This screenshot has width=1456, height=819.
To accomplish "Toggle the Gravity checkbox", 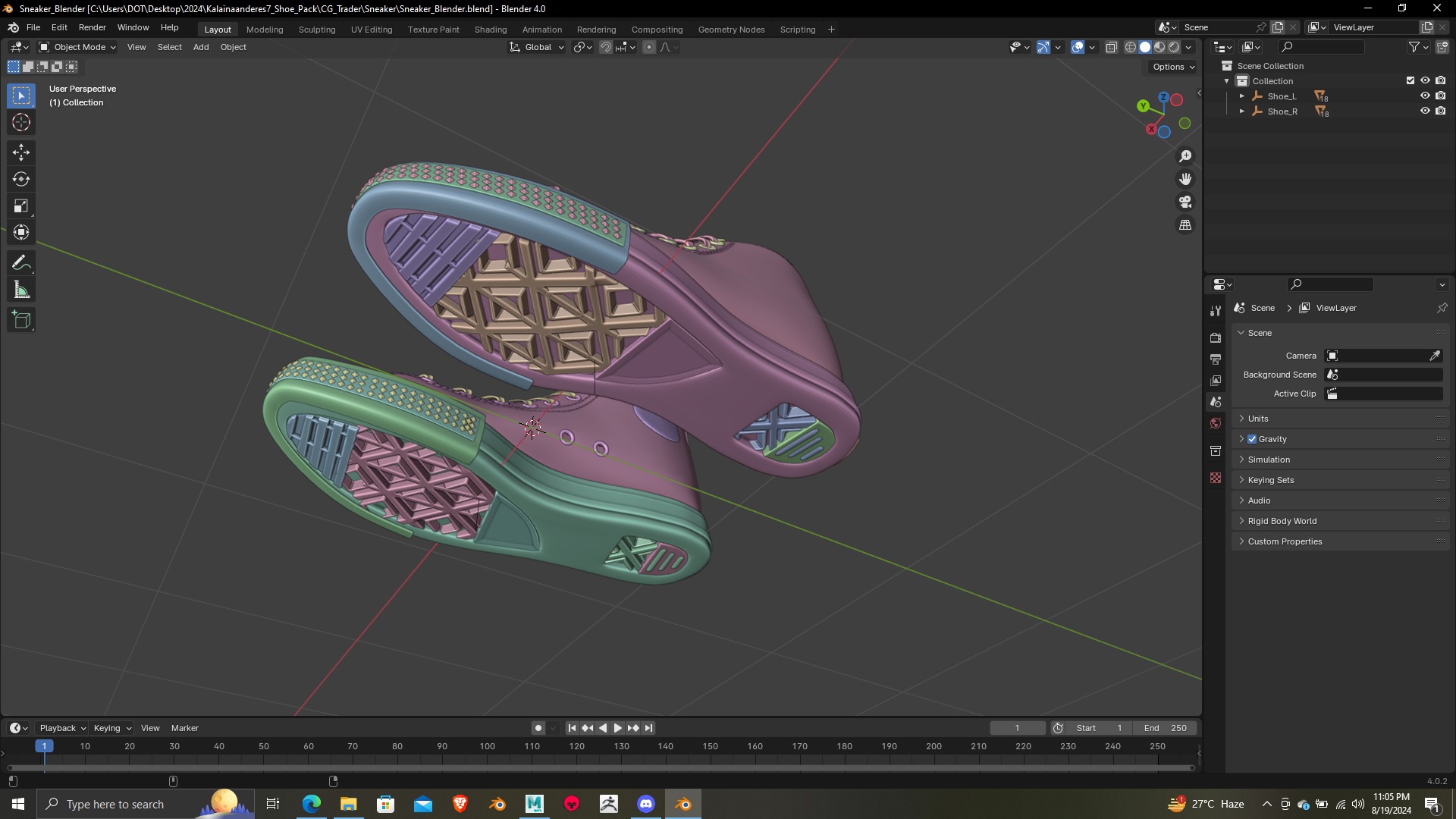I will pos(1252,439).
